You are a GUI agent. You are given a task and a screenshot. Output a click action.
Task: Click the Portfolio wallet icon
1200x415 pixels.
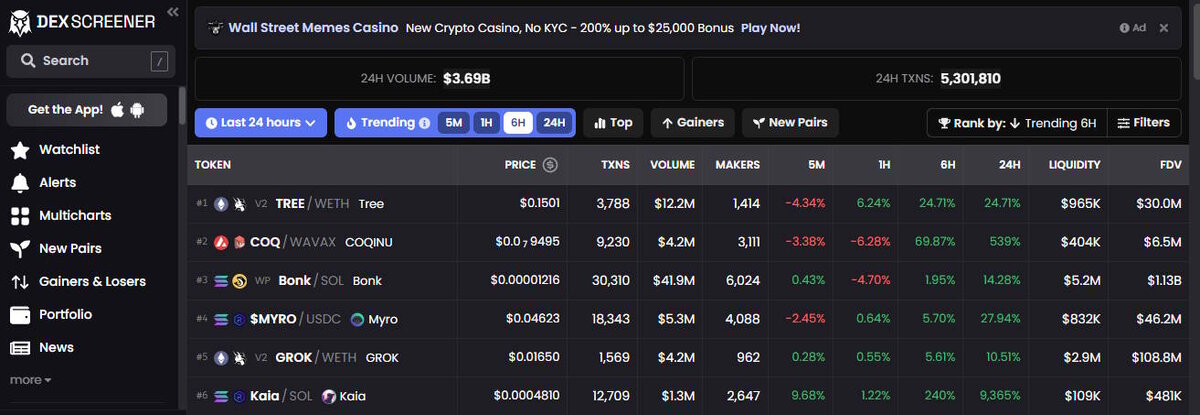click(x=19, y=315)
